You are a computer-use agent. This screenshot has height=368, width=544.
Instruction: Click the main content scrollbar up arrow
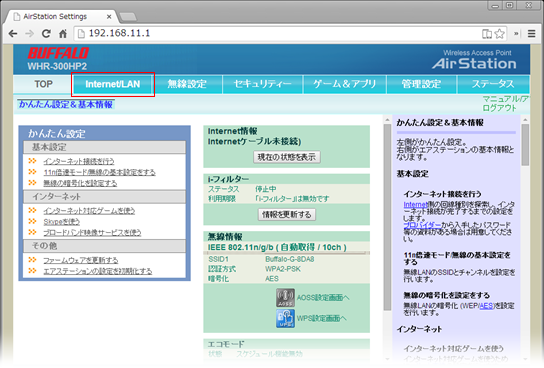387,120
